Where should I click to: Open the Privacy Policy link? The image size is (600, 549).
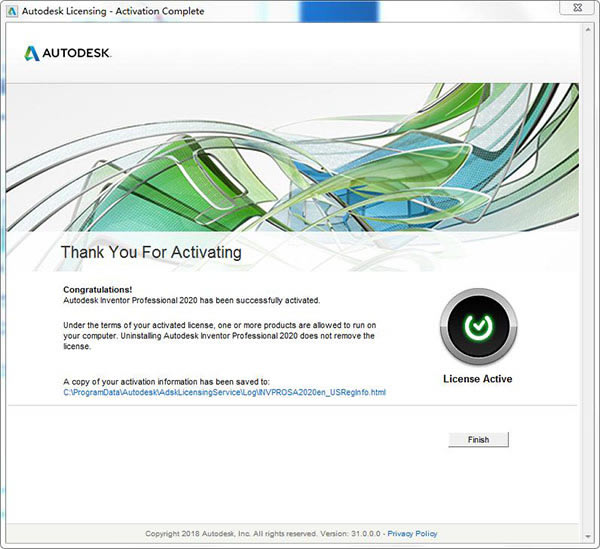click(x=414, y=534)
